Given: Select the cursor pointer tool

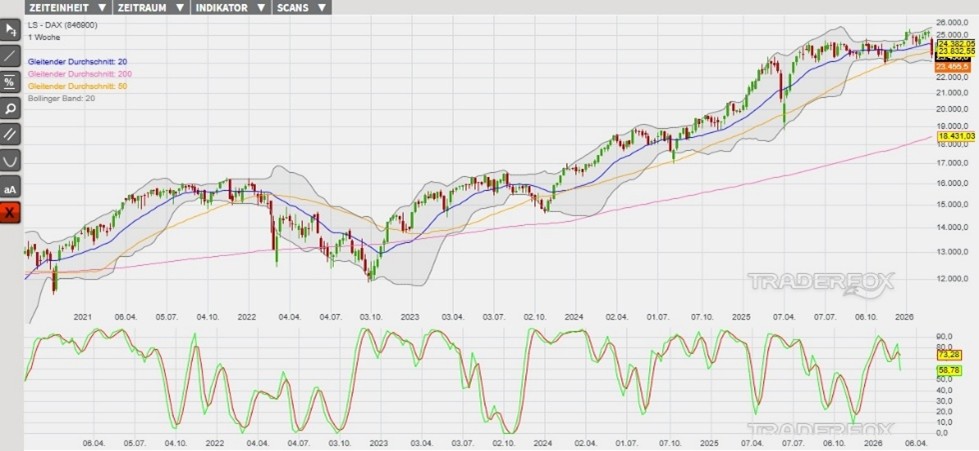Looking at the screenshot, I should click(x=10, y=30).
